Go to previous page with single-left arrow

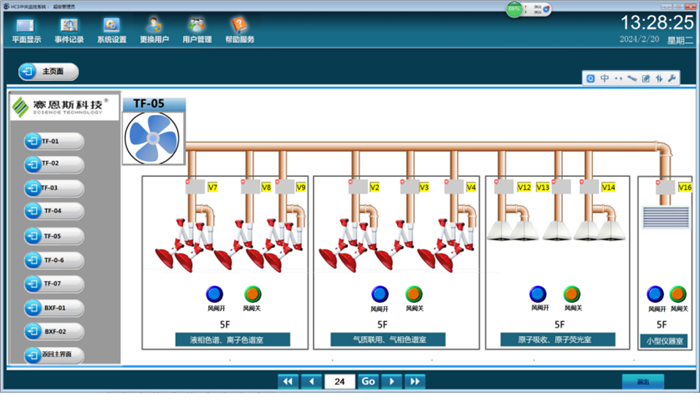pyautogui.click(x=312, y=381)
